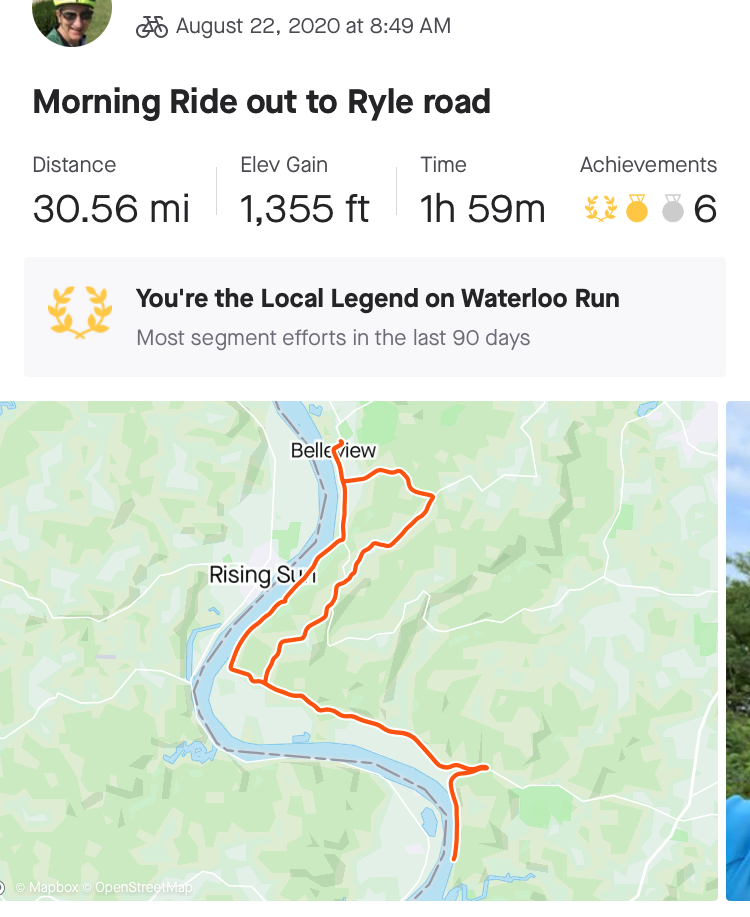Click the Local Legend laurel icon in banner

click(x=80, y=311)
